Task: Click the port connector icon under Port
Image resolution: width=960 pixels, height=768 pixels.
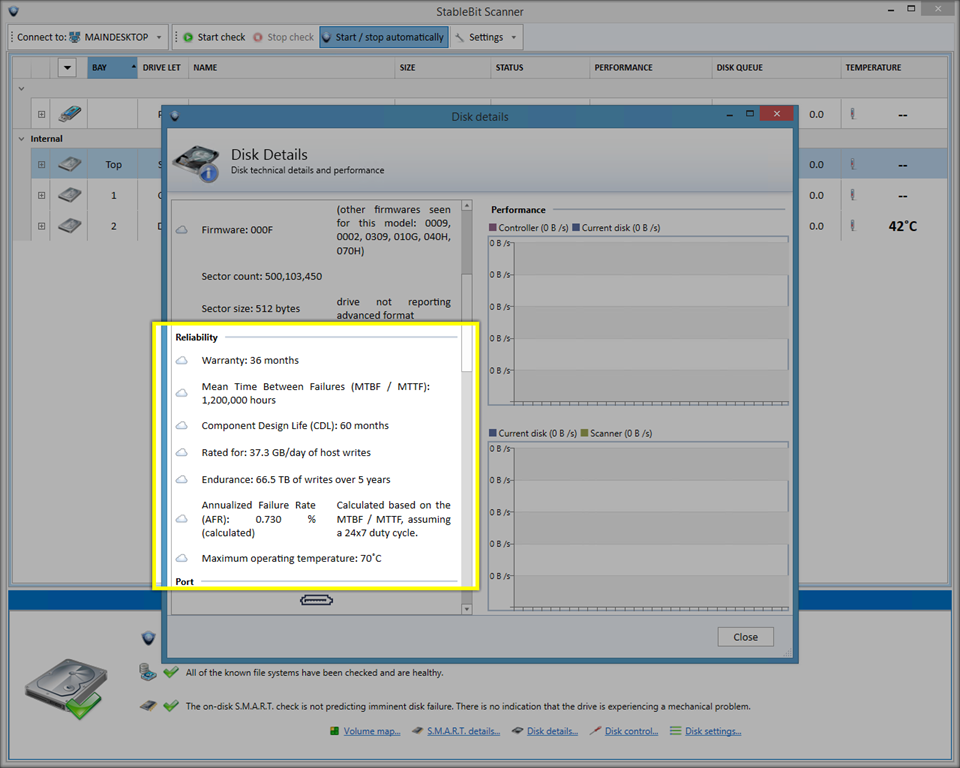Action: (317, 600)
